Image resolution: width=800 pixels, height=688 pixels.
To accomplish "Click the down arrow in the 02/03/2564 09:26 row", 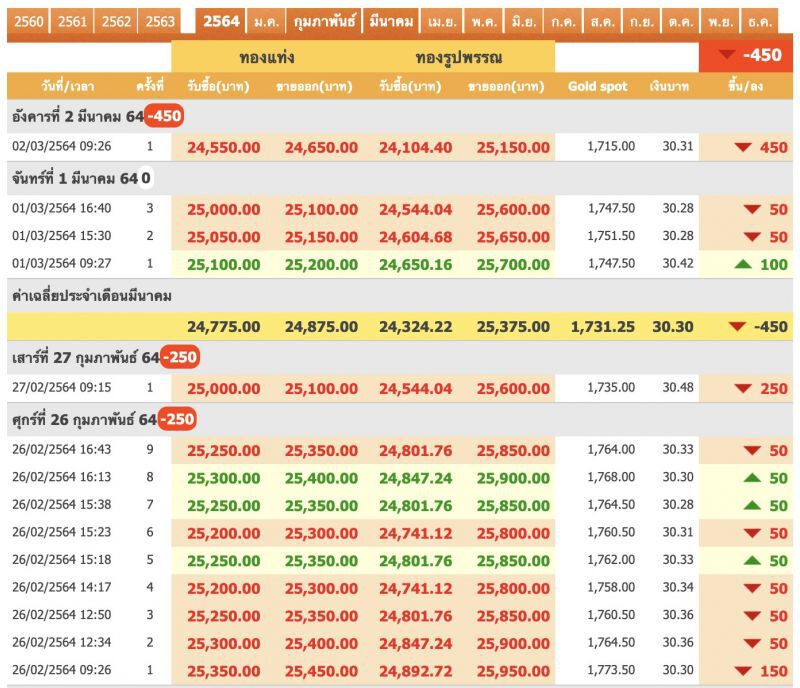I will tap(742, 147).
